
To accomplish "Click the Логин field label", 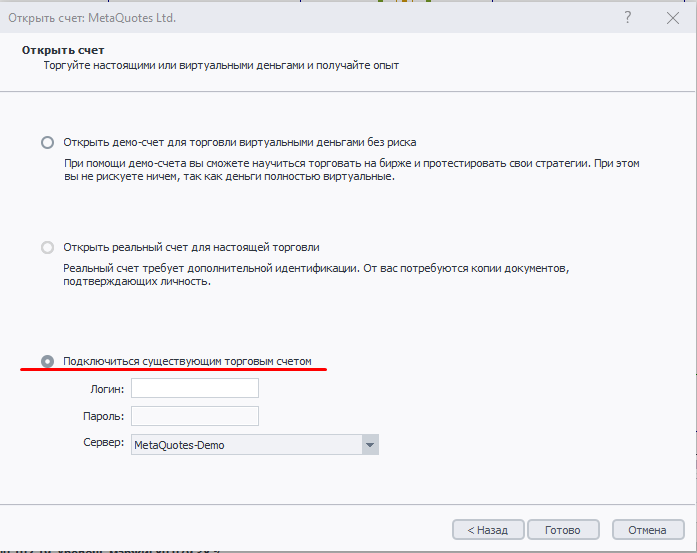I will coord(105,389).
